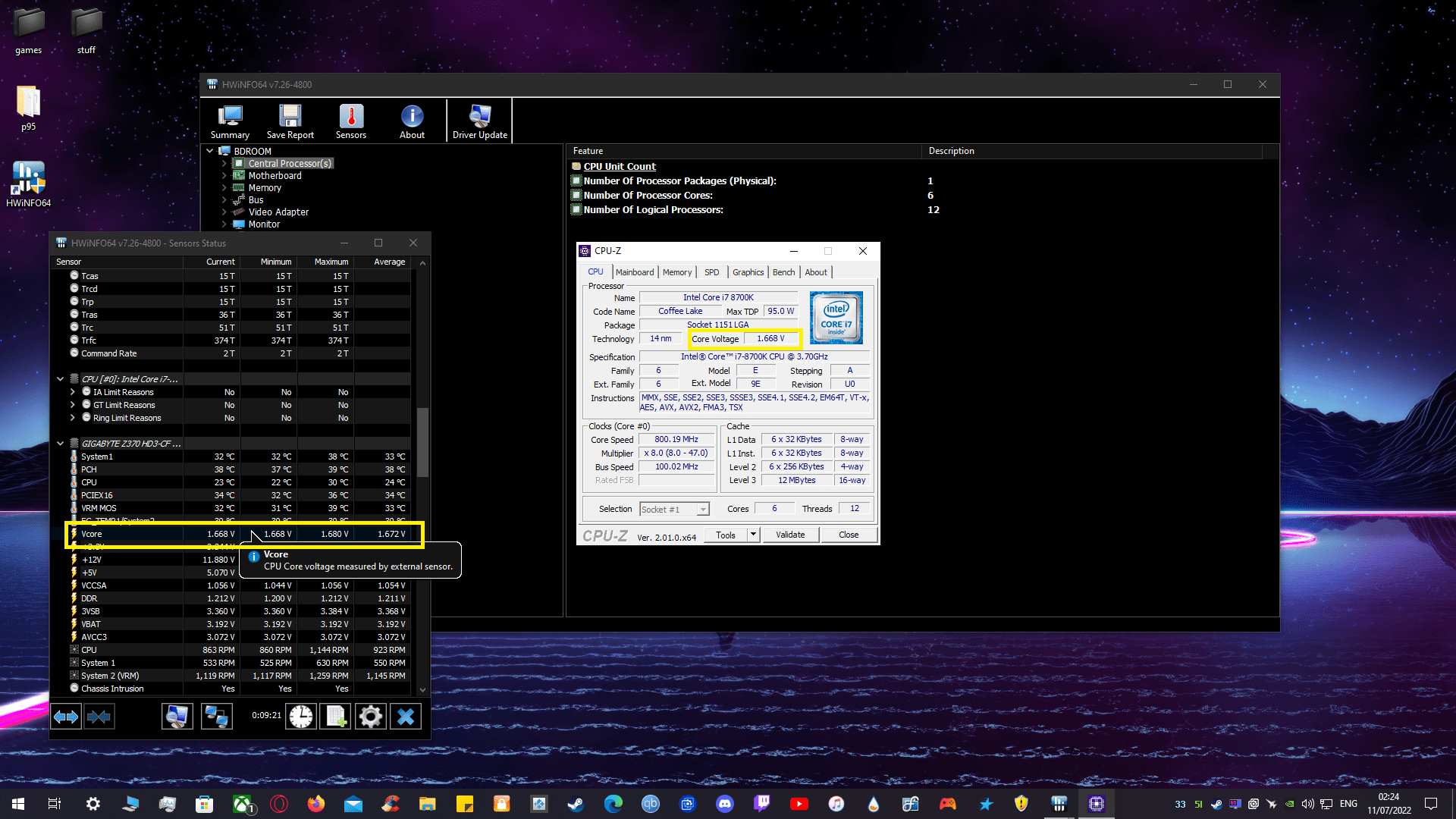Image resolution: width=1456 pixels, height=819 pixels.
Task: Click the sensor list vertical scrollbar thumb
Action: tap(422, 442)
